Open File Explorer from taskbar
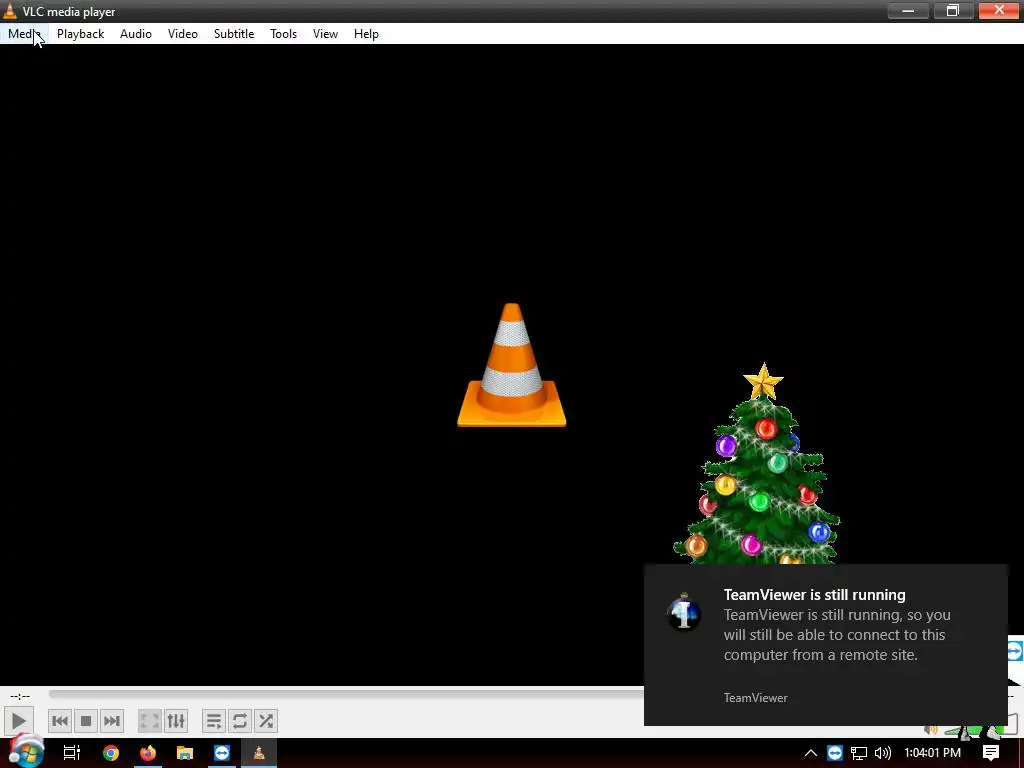The height and width of the screenshot is (768, 1024). tap(185, 753)
